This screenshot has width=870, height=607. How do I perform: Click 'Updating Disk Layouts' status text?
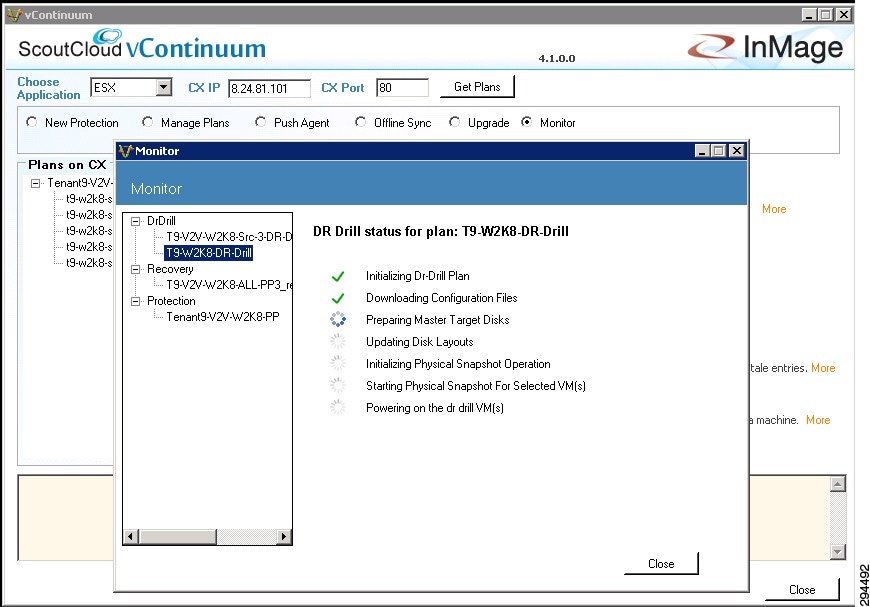[x=419, y=342]
